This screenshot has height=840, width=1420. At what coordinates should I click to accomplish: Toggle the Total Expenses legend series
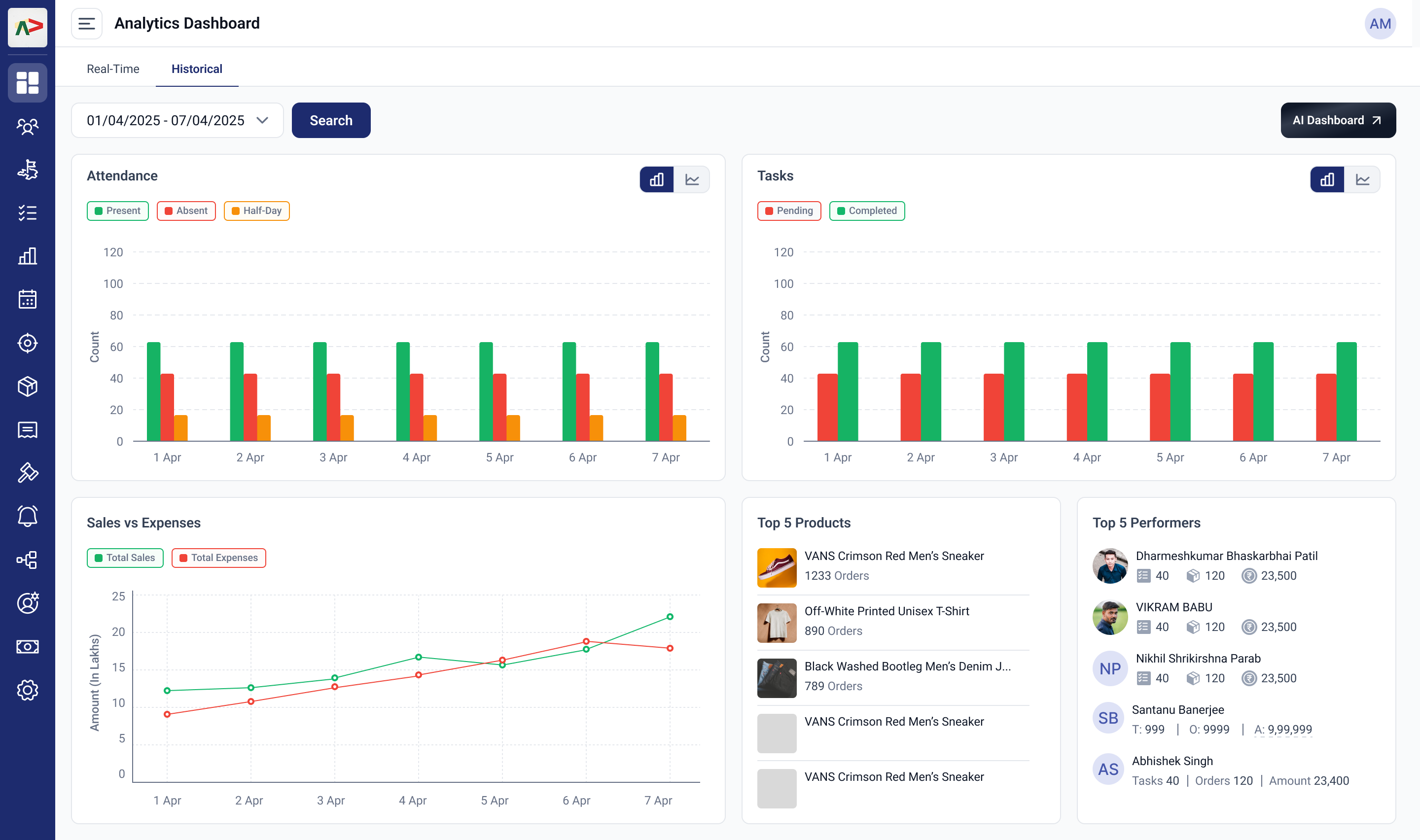[218, 558]
